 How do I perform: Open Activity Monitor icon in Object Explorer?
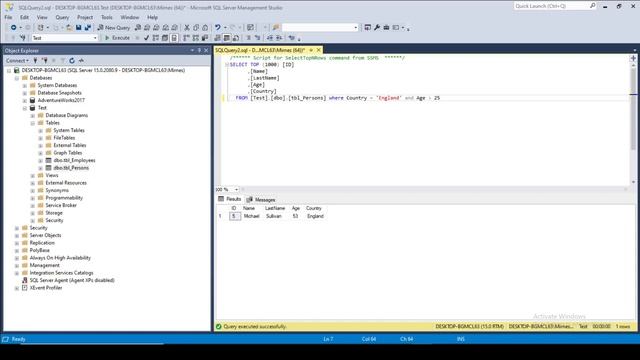81,60
